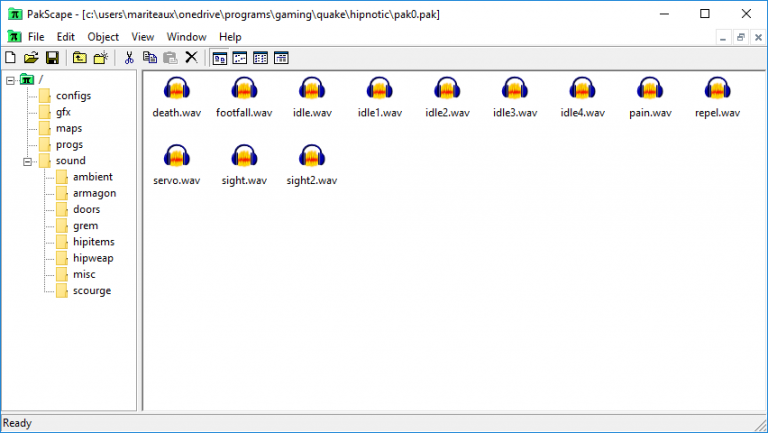
Task: Click the PakScape title bar app icon
Action: click(15, 14)
